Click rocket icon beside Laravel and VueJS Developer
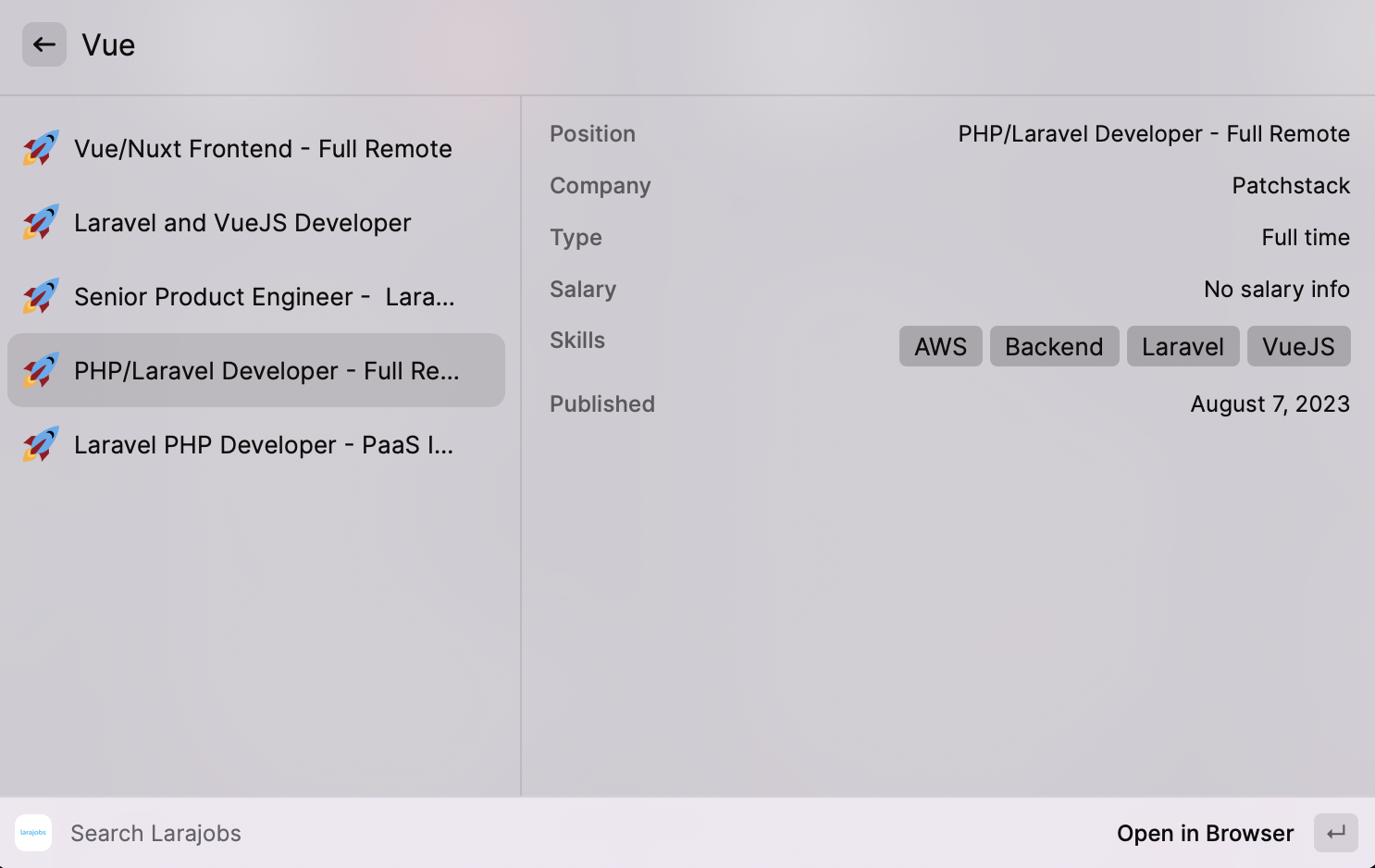The height and width of the screenshot is (868, 1375). click(x=41, y=222)
